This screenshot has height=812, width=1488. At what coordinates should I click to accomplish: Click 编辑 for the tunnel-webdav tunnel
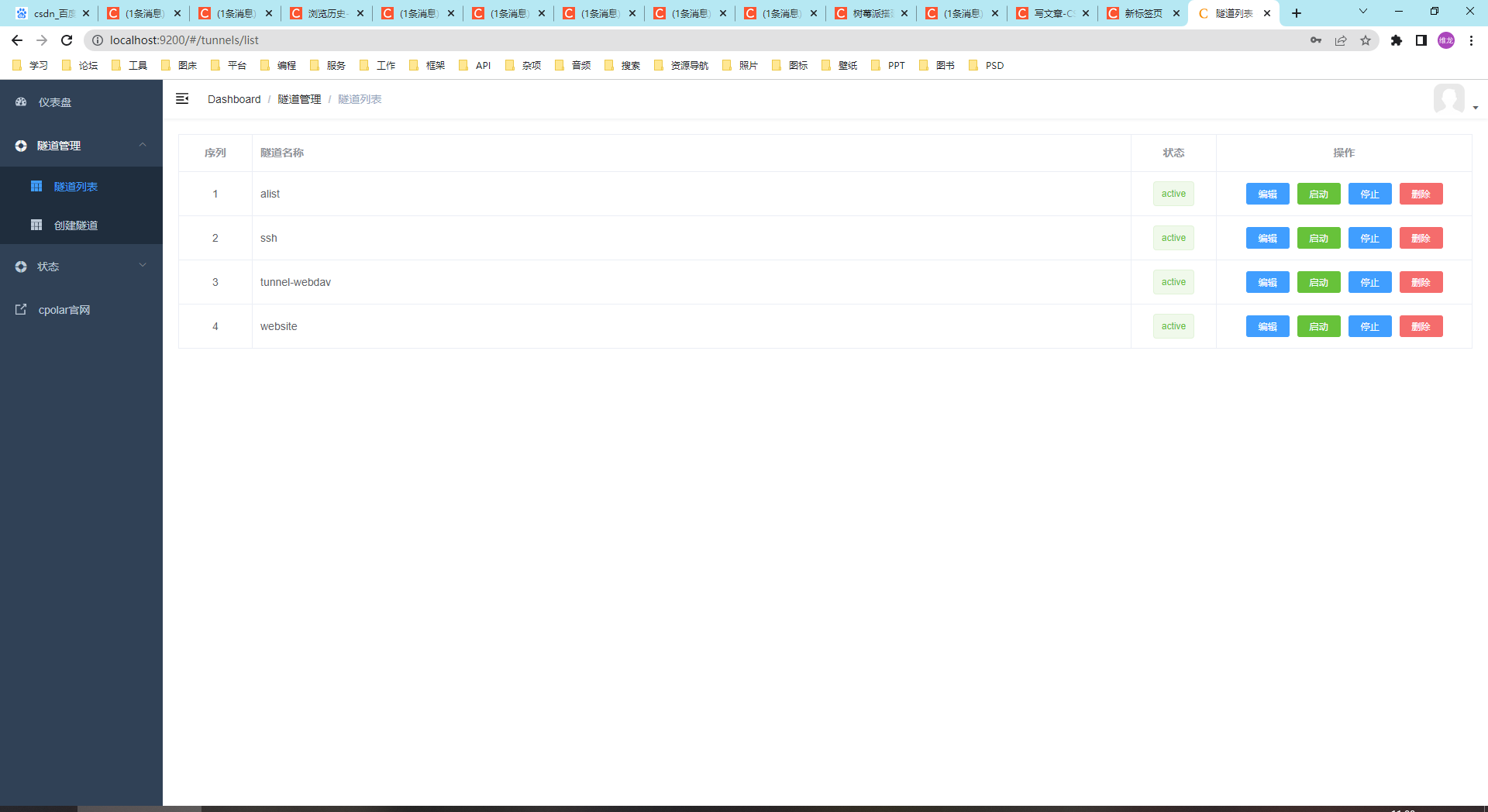click(1267, 282)
